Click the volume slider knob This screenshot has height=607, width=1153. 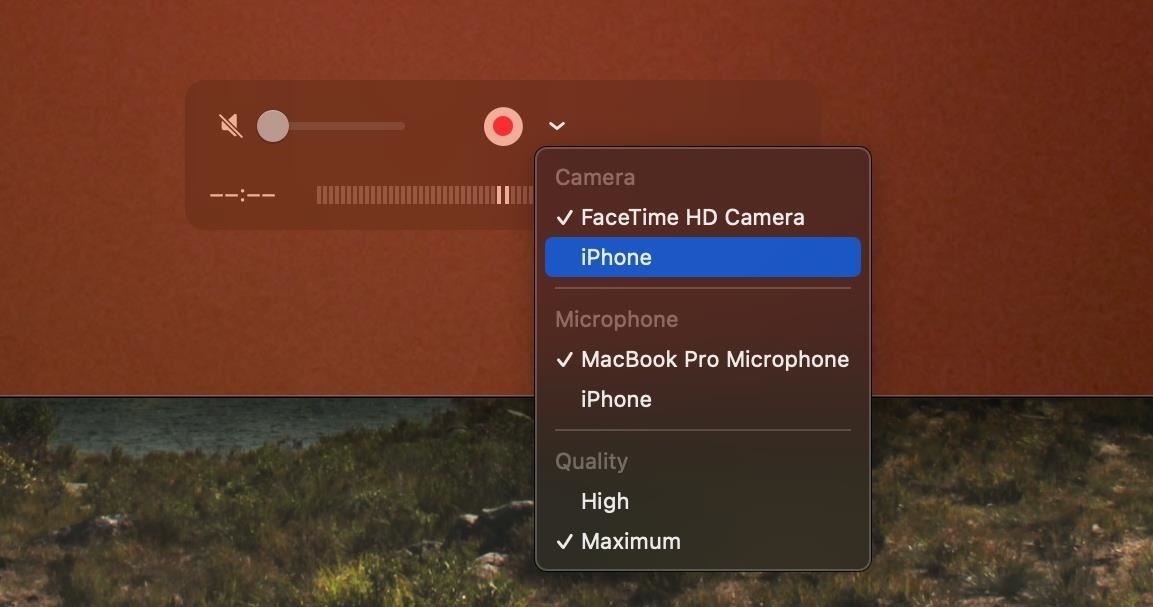[x=272, y=126]
